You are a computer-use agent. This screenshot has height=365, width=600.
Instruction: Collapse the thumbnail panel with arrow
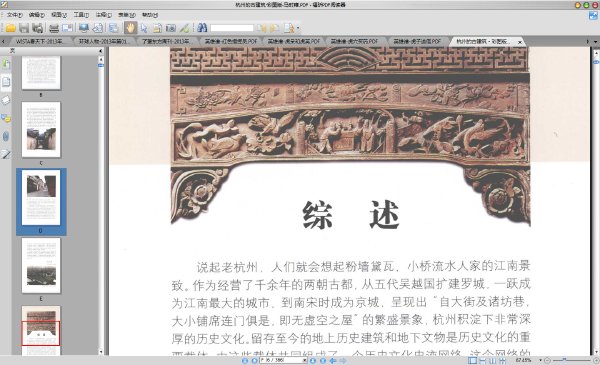click(101, 51)
